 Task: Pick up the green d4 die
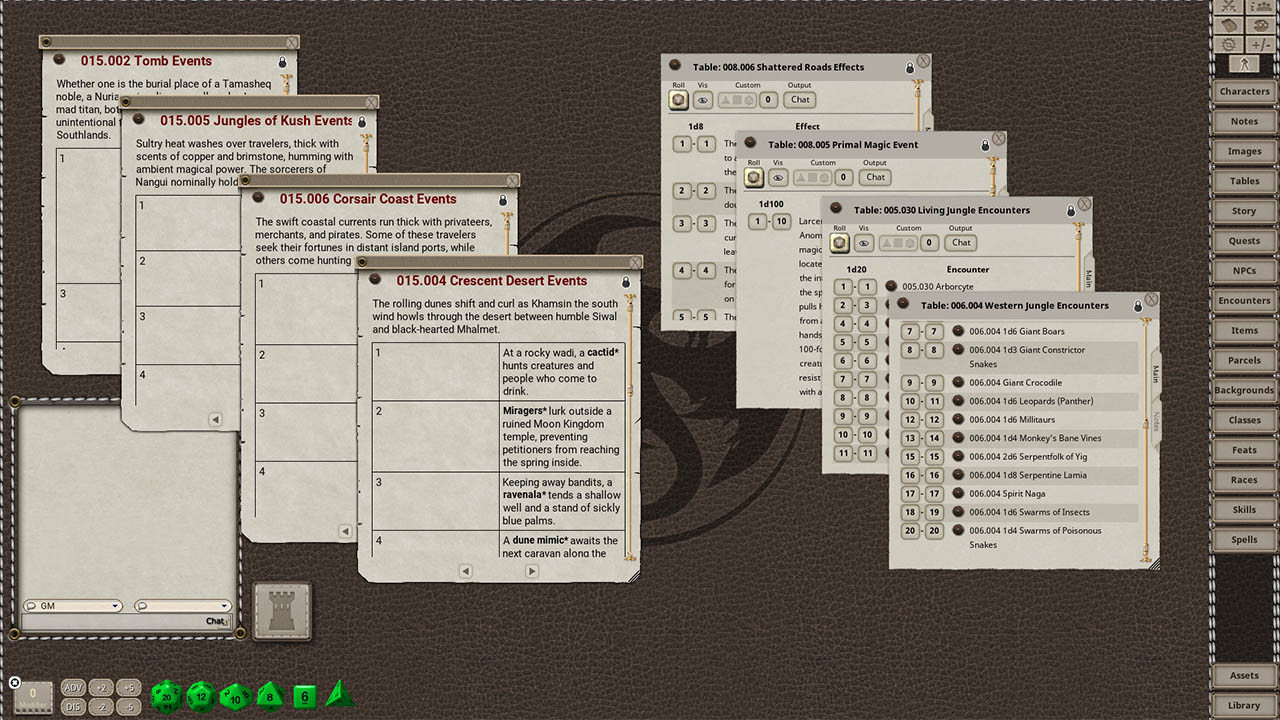click(x=339, y=695)
